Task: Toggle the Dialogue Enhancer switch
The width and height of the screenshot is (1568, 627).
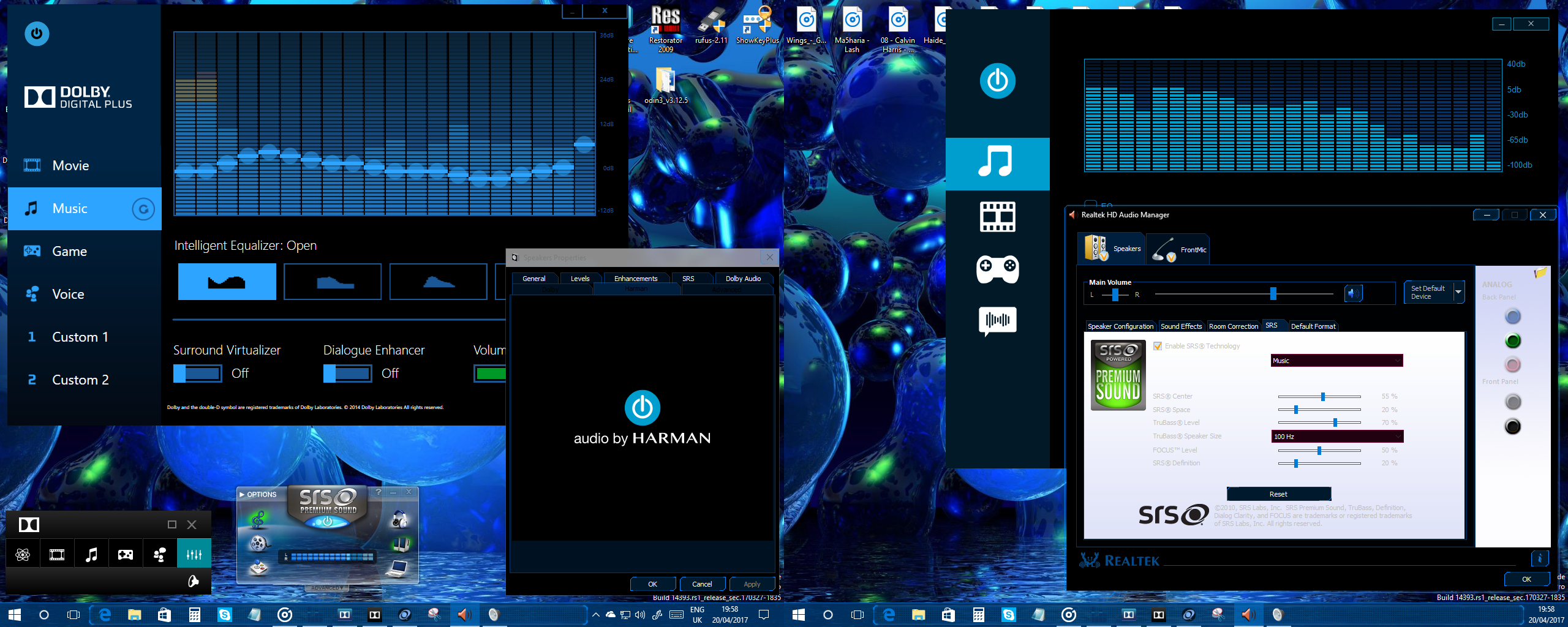Action: [347, 374]
